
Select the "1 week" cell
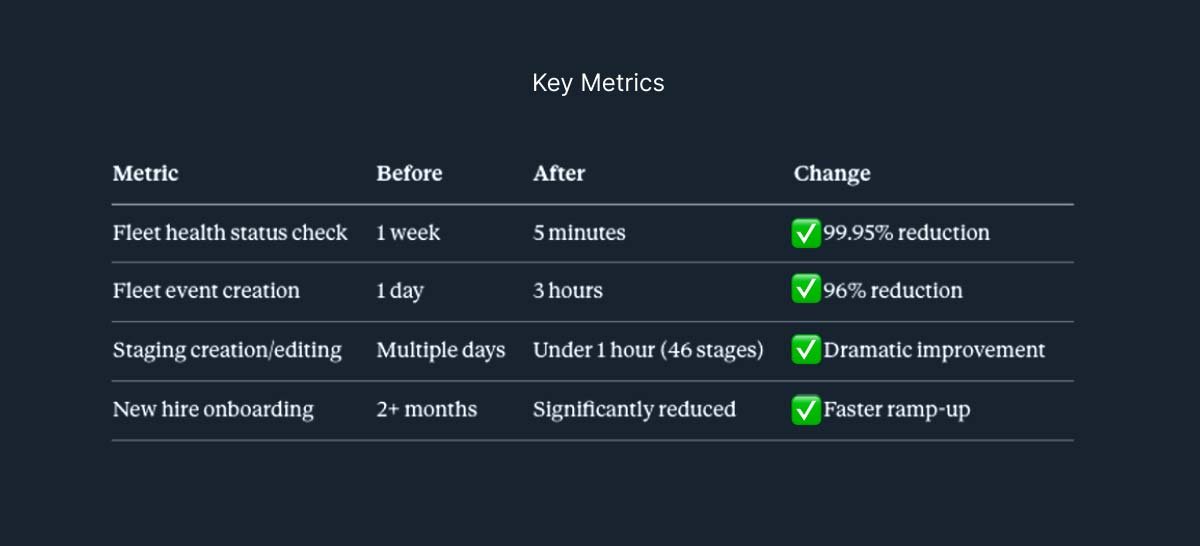(408, 233)
